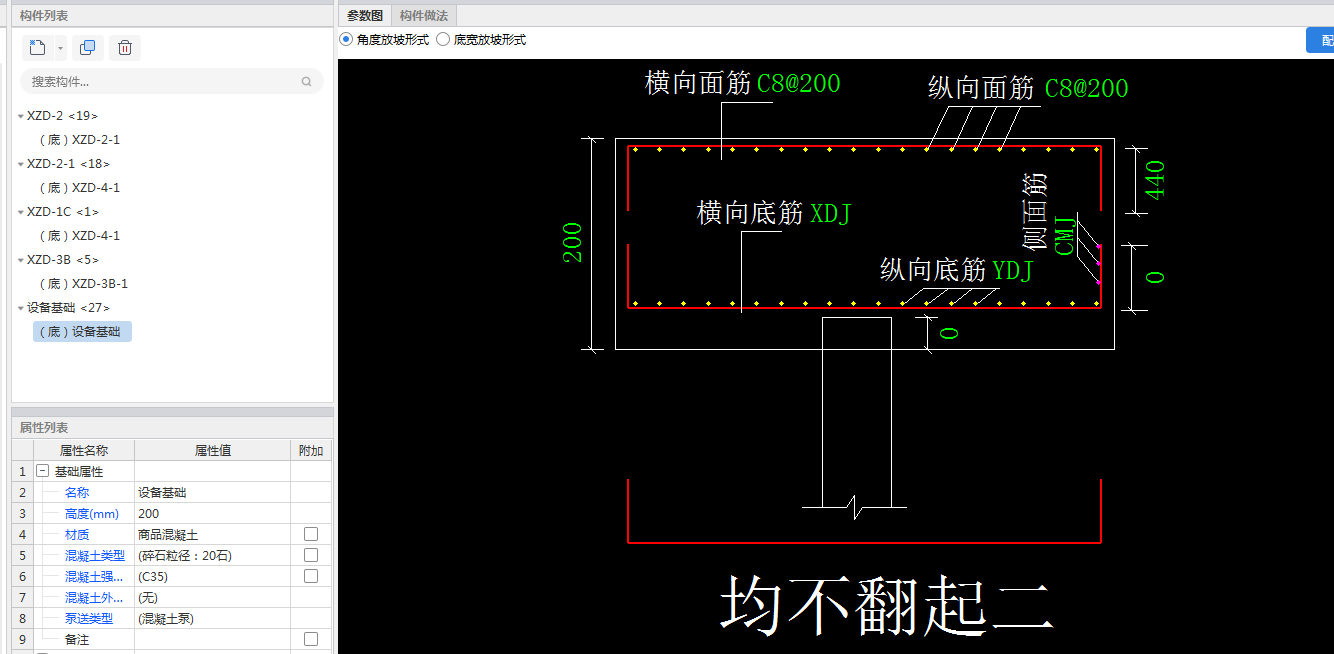Tick the 混凝土强度 (C35) 附加 checkbox
This screenshot has width=1334, height=654.
pos(311,576)
